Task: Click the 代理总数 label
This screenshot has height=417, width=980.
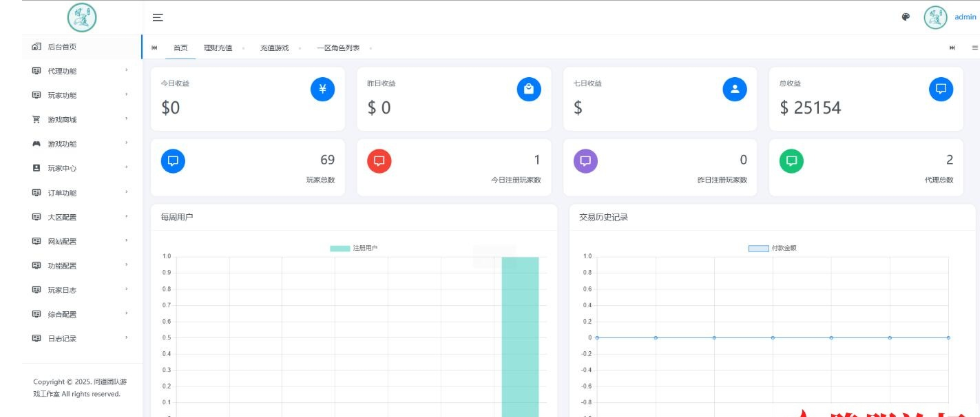Action: click(939, 180)
